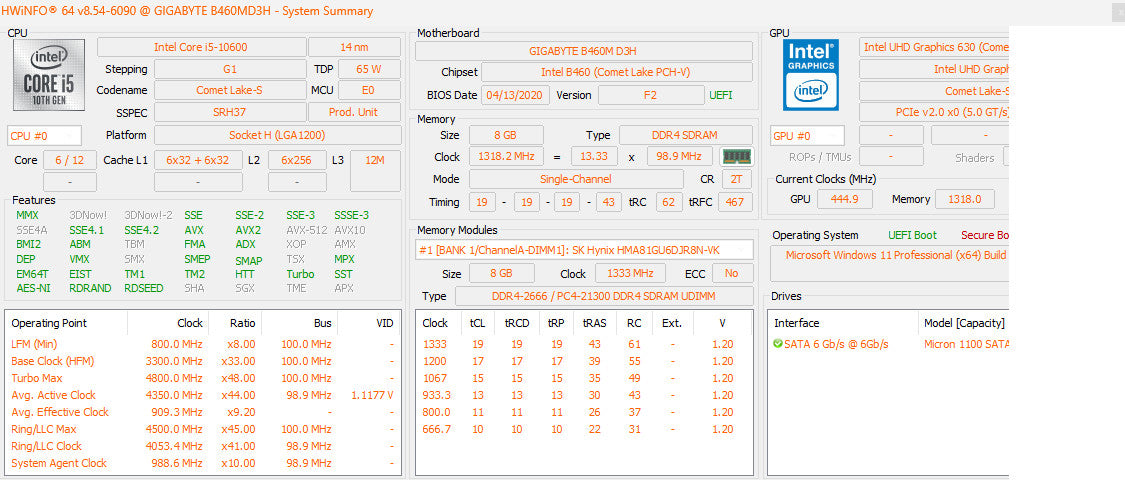Click the Intel Core i5 10th Gen logo
Image resolution: width=1125 pixels, height=480 pixels.
pos(49,75)
